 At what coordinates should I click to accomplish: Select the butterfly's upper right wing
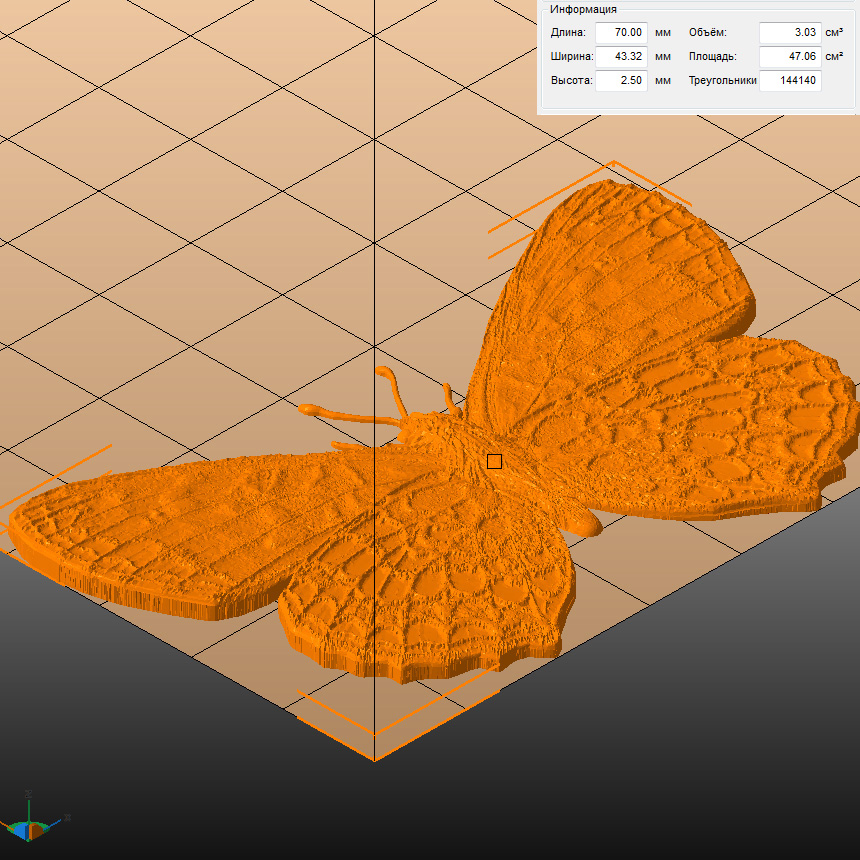tap(620, 280)
